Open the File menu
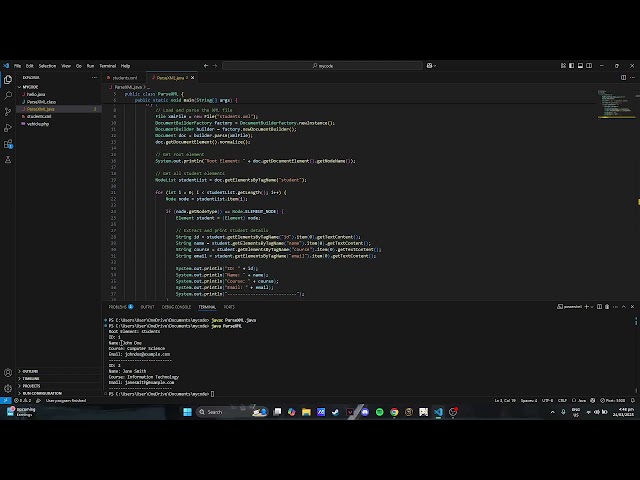 point(18,66)
